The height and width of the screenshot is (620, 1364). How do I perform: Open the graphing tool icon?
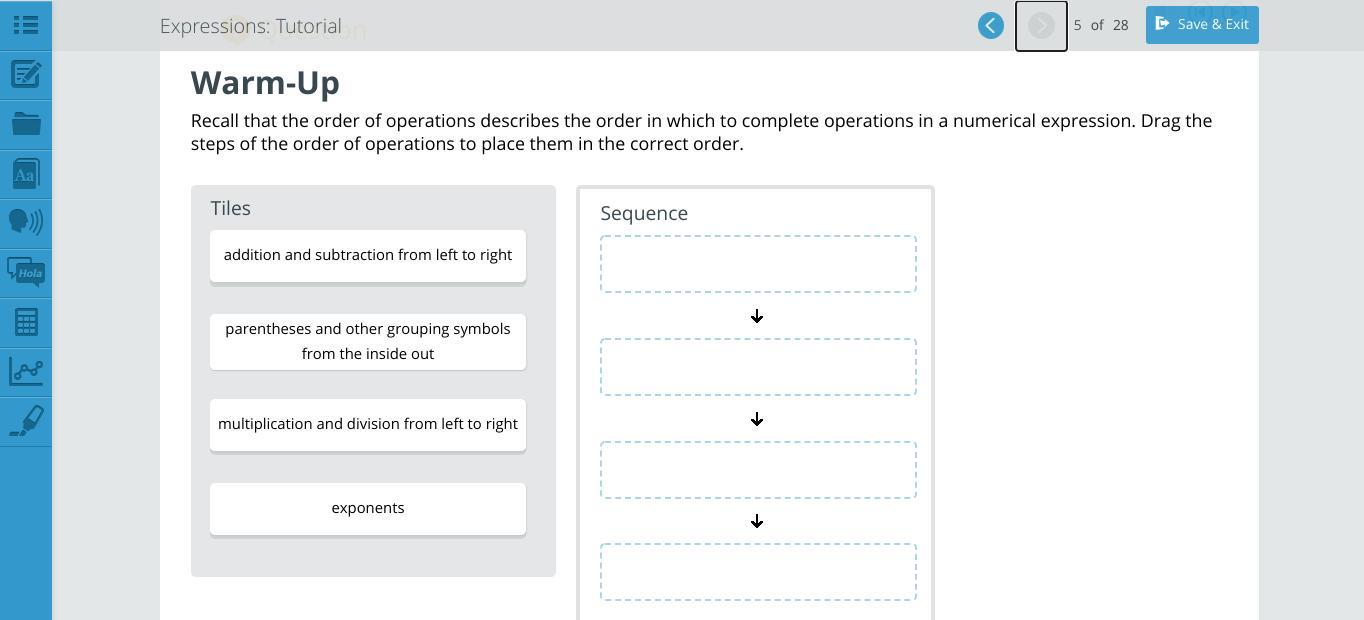coord(26,371)
